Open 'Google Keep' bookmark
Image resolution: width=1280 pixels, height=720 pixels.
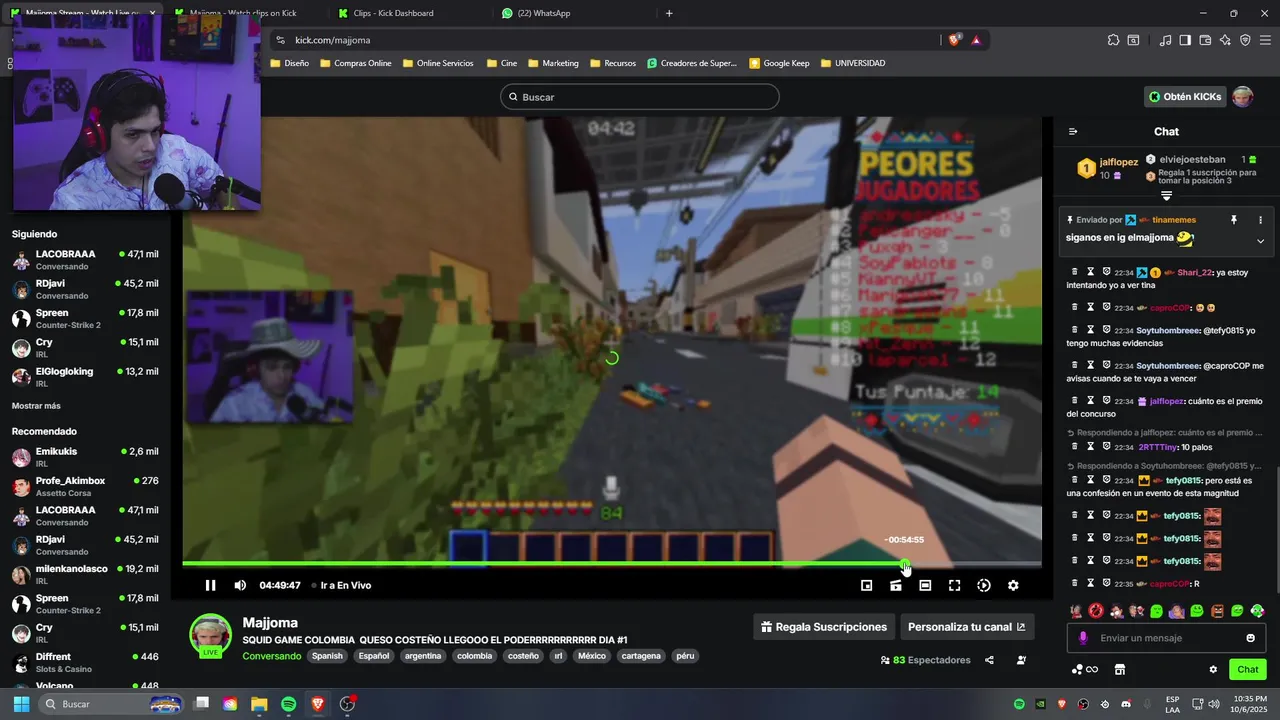click(x=779, y=63)
